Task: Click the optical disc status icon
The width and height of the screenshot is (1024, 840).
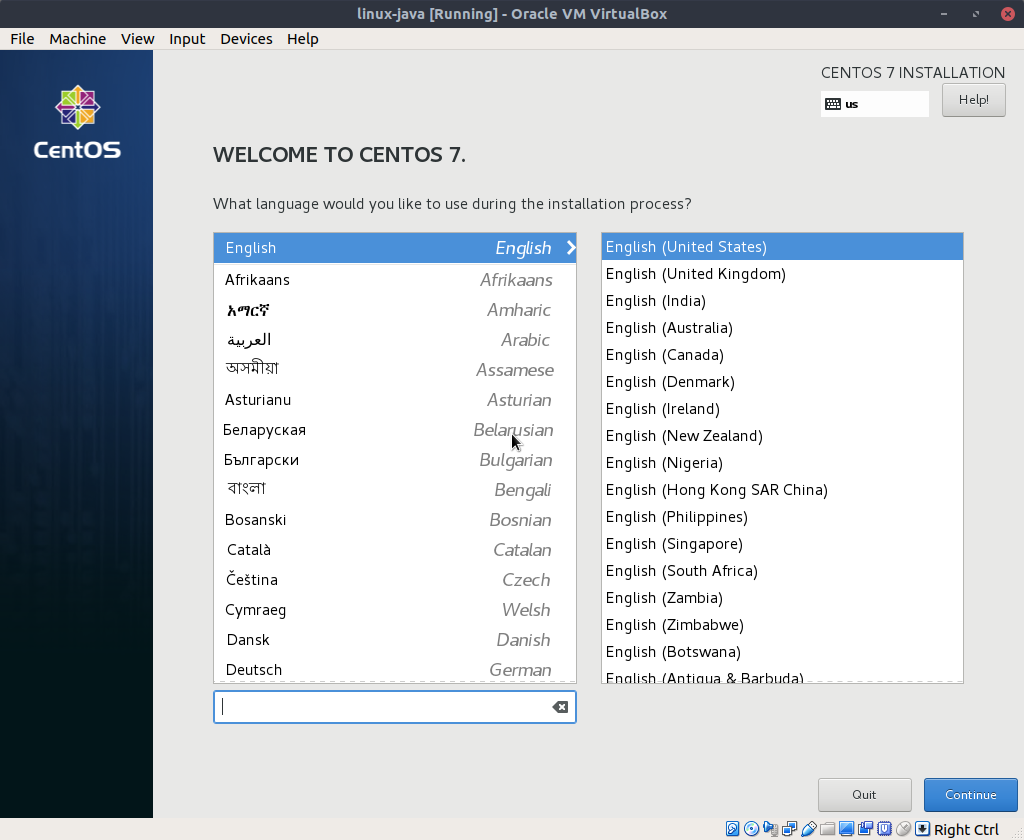Action: pyautogui.click(x=751, y=829)
